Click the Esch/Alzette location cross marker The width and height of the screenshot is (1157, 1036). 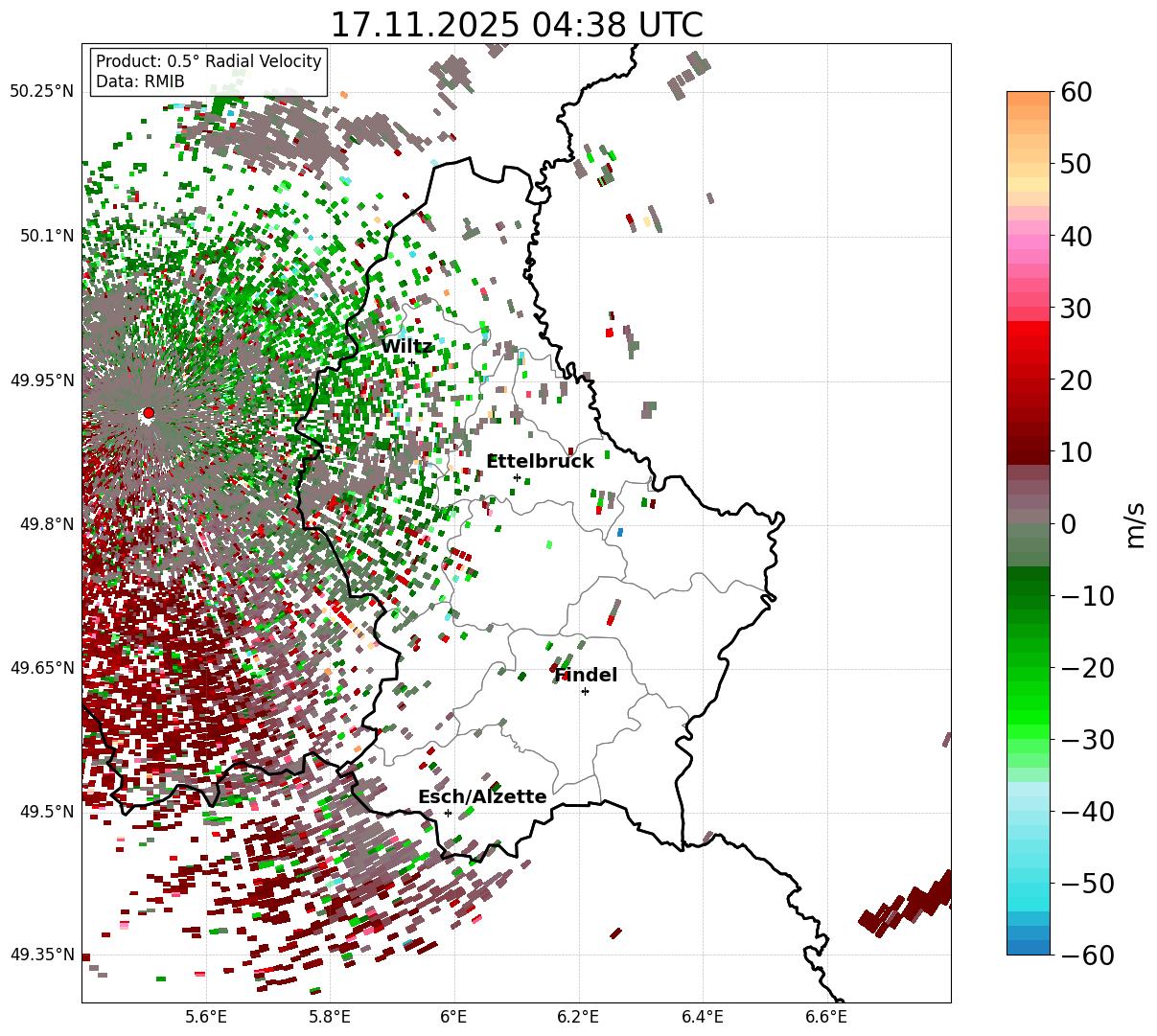pyautogui.click(x=448, y=813)
